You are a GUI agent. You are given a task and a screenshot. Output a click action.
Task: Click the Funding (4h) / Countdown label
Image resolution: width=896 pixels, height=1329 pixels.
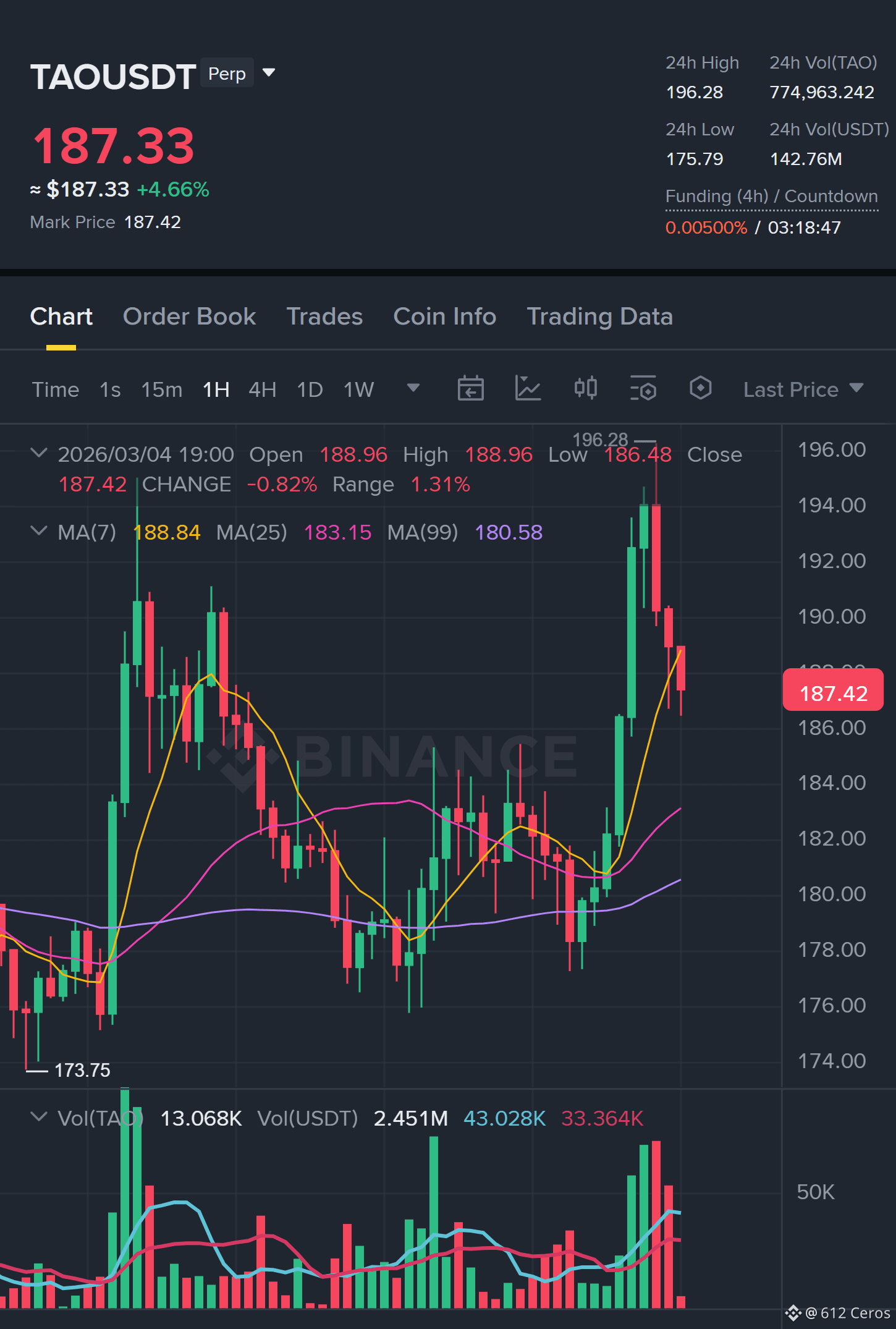[x=771, y=197]
